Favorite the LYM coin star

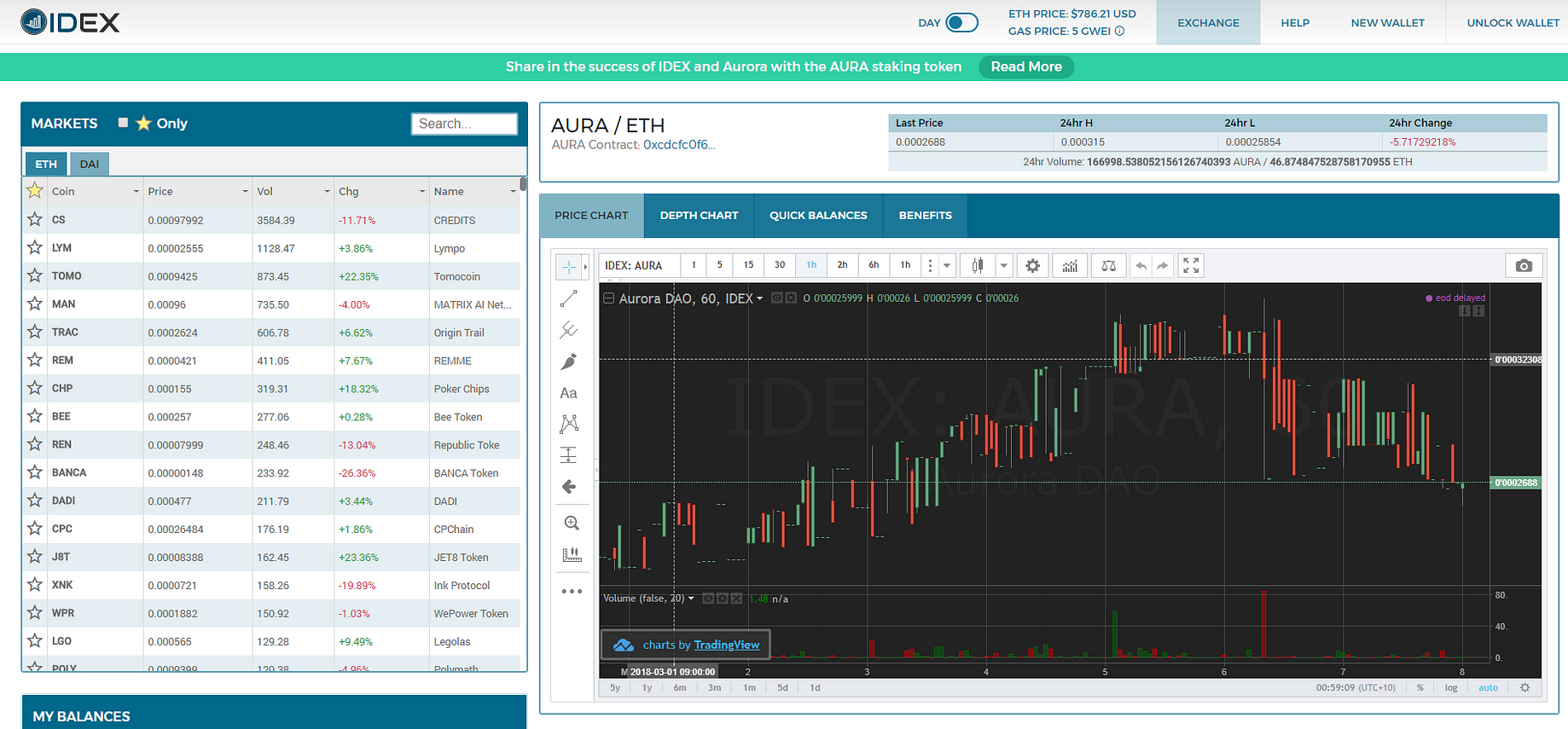(x=35, y=247)
